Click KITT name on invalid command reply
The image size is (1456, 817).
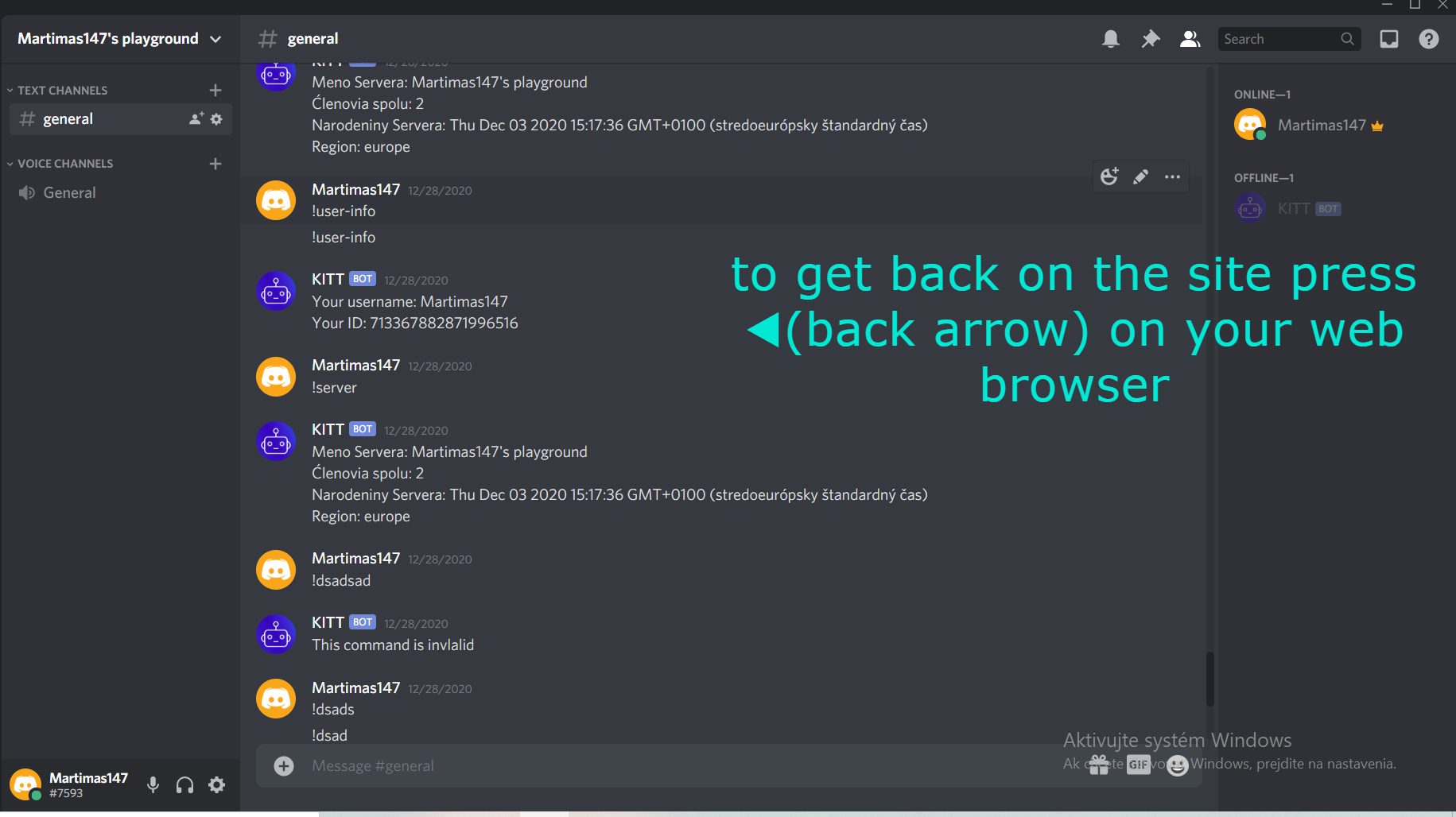click(x=328, y=623)
